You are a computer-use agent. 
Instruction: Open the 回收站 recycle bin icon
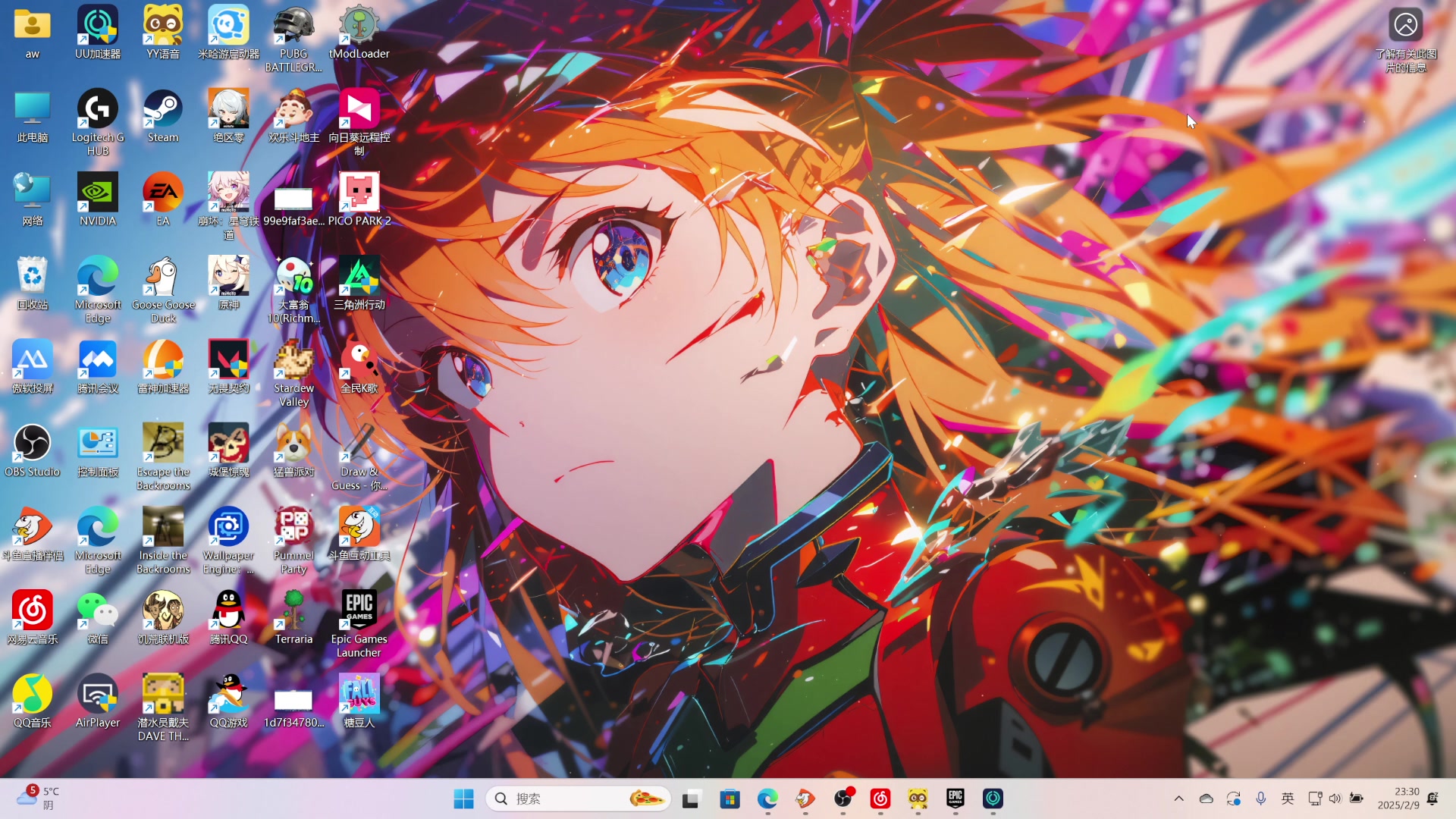[33, 283]
